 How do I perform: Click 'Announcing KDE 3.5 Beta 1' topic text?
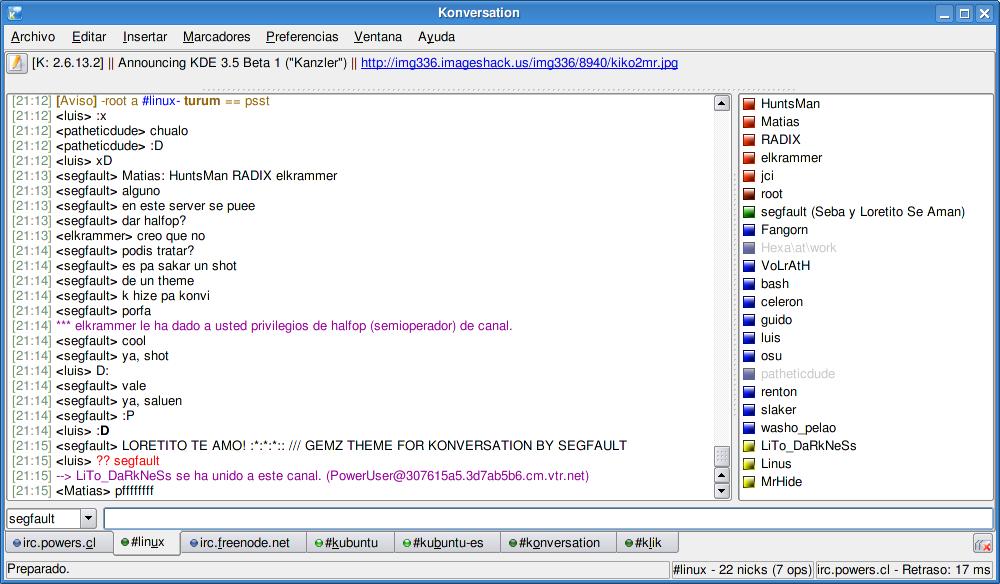click(x=232, y=62)
